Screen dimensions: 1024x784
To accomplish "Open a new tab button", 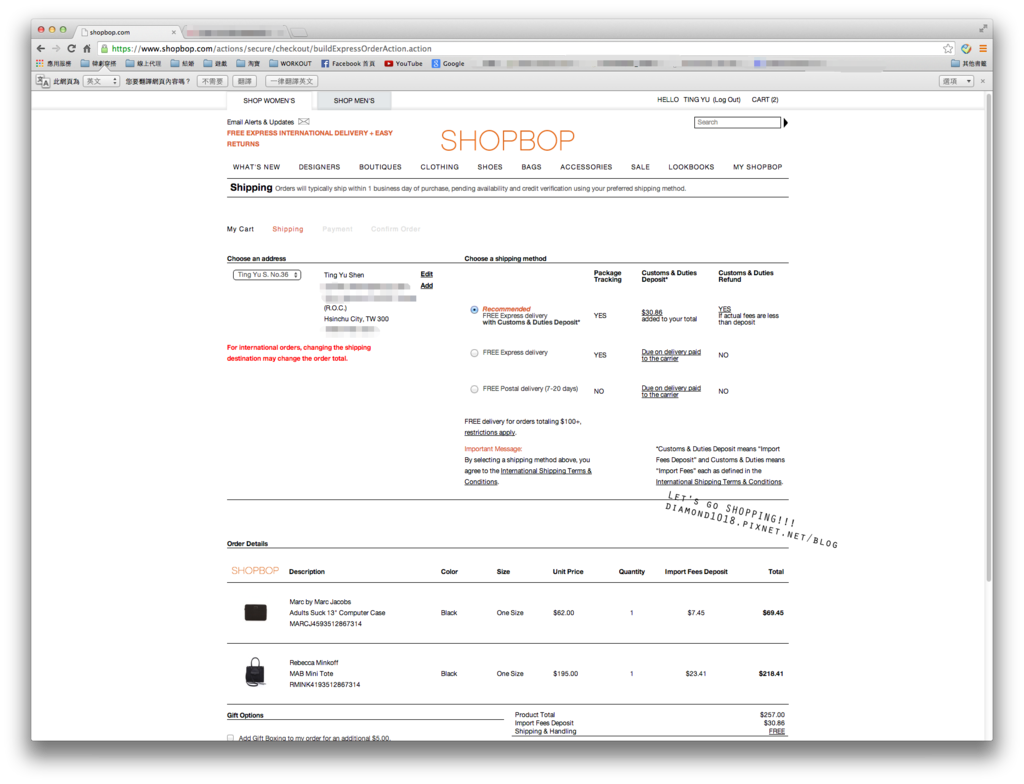I will [299, 32].
